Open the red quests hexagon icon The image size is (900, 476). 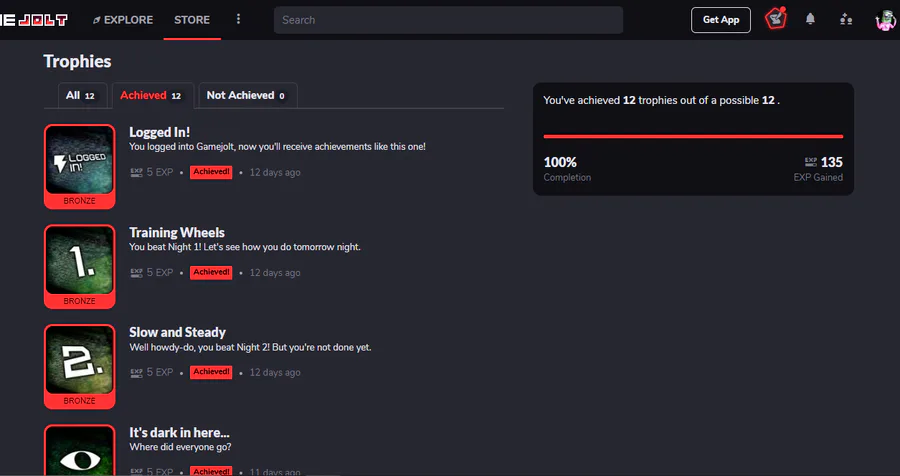click(x=775, y=19)
